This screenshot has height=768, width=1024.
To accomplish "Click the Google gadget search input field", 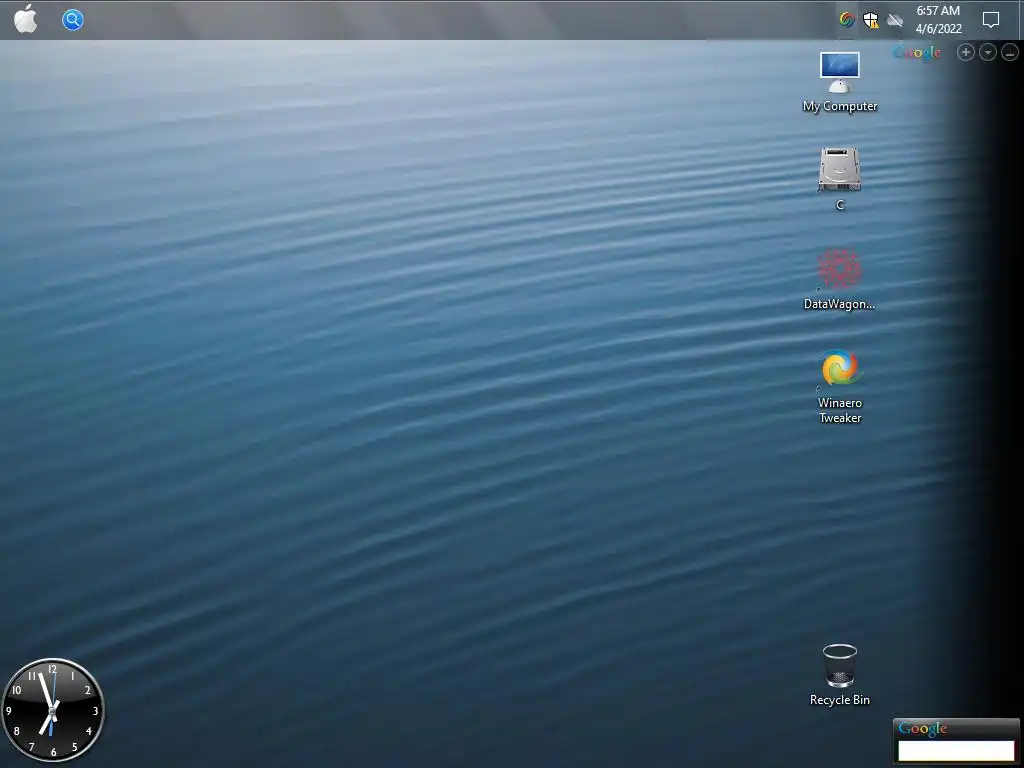I will (x=956, y=750).
